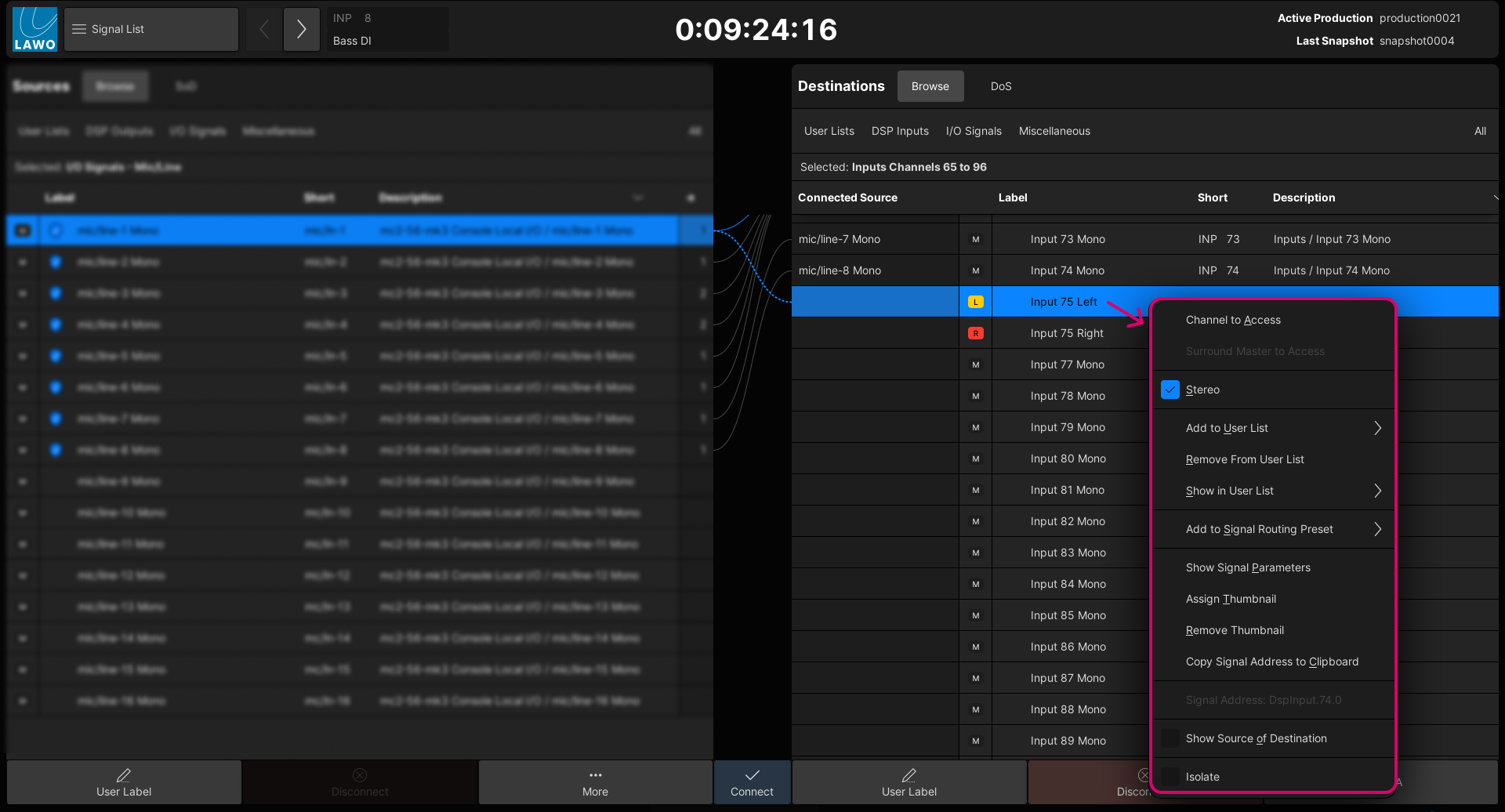
Task: Go to the previous channel using the back arrow
Action: (264, 29)
